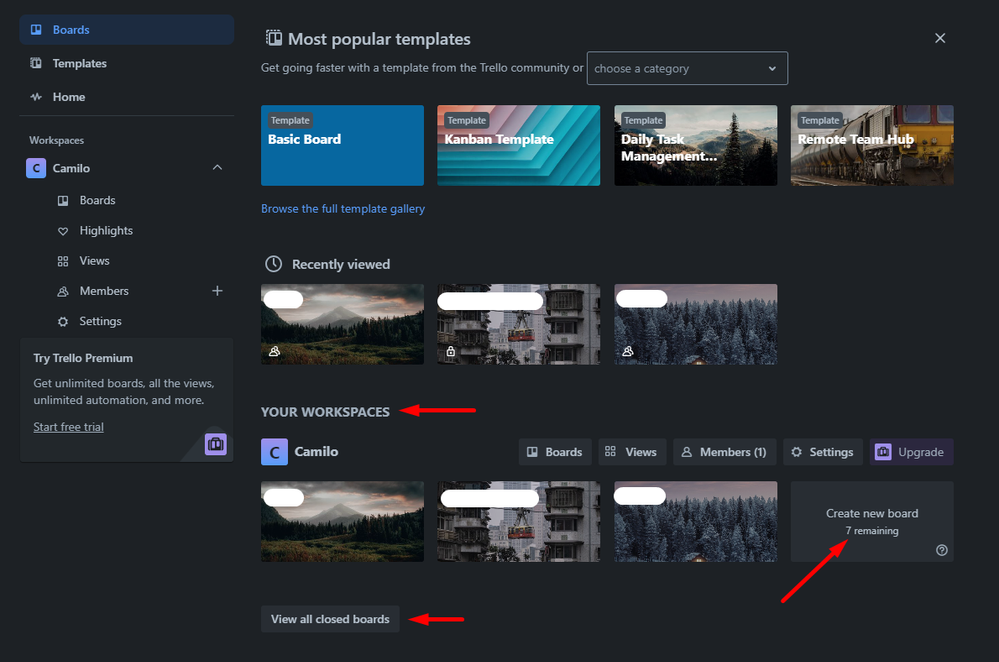Viewport: 999px width, 662px height.
Task: Click the grid icon beside sidebar Views
Action: (63, 261)
